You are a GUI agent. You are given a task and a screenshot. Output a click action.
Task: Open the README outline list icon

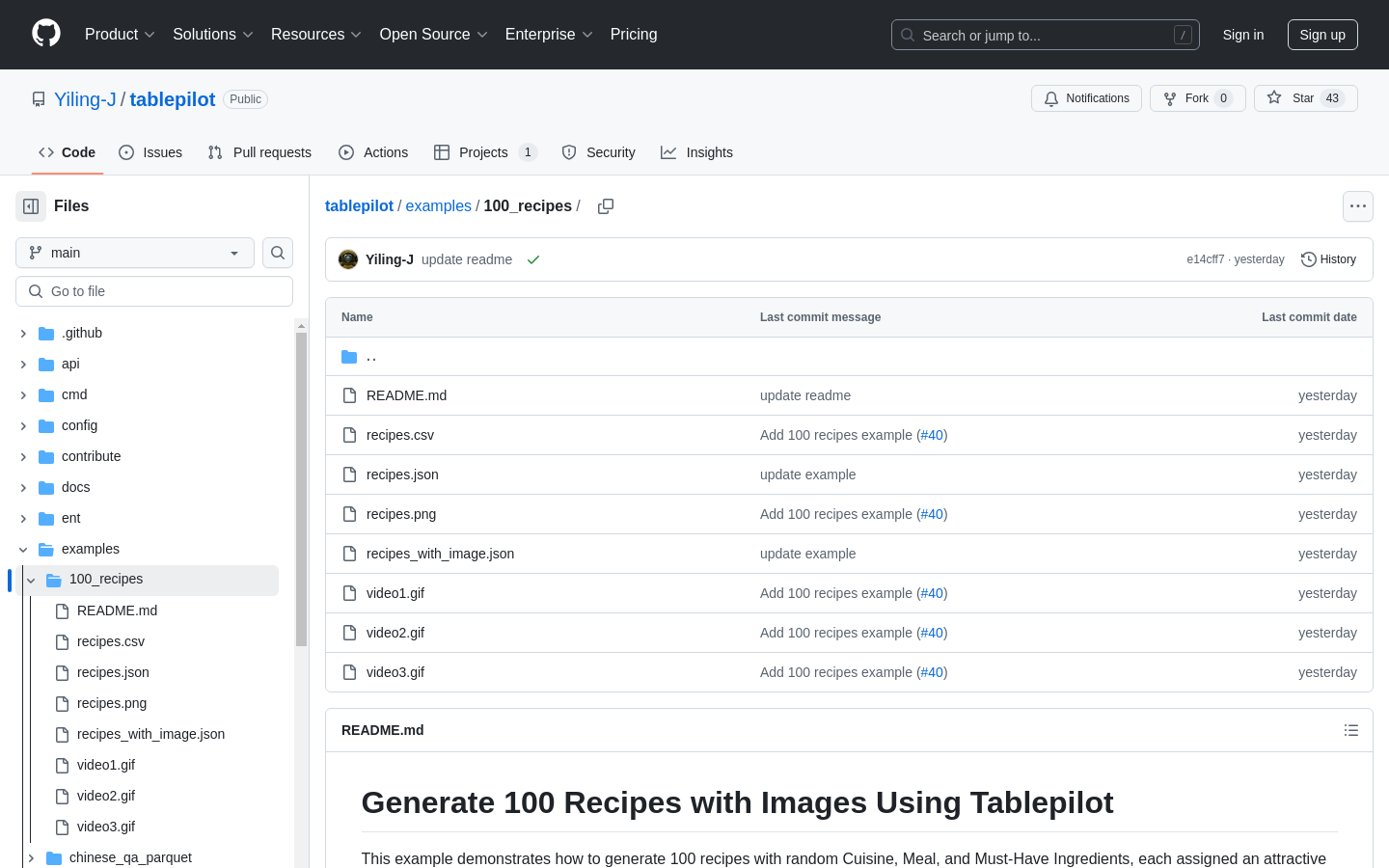(1351, 730)
